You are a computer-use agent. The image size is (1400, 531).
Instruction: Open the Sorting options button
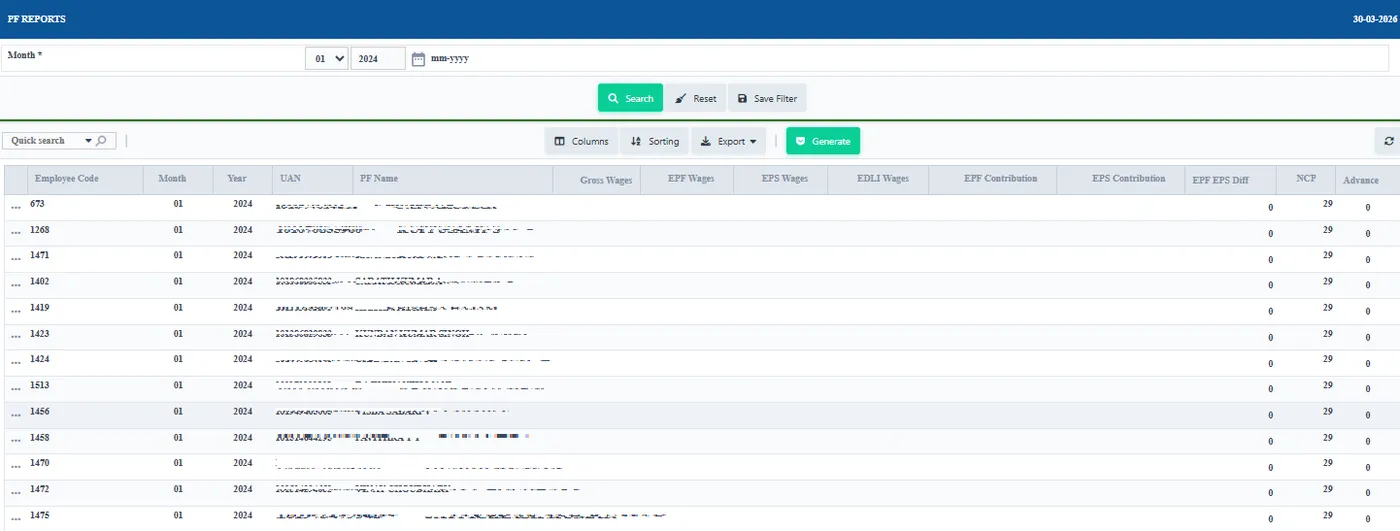pos(655,141)
